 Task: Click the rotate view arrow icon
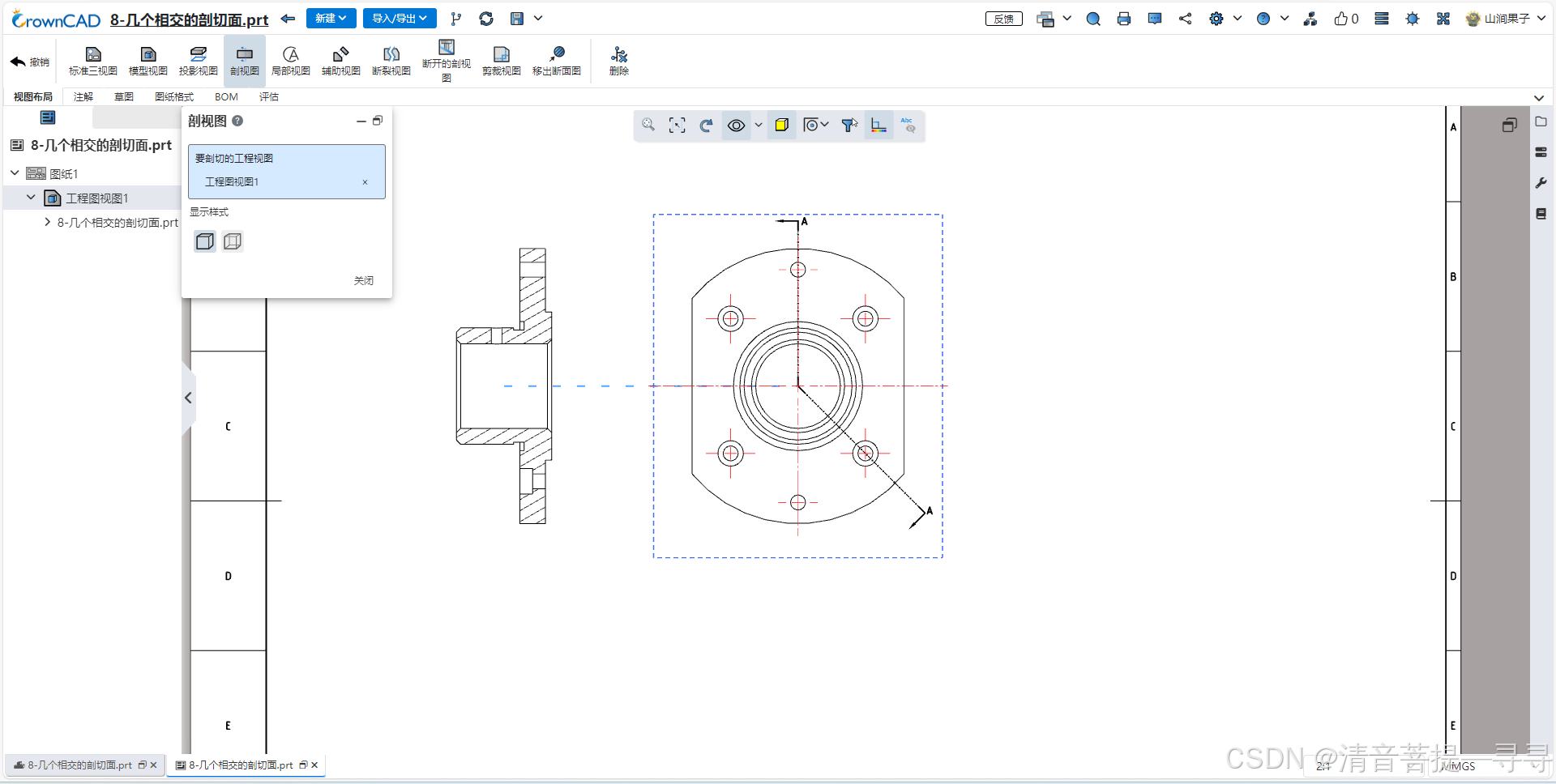click(707, 125)
